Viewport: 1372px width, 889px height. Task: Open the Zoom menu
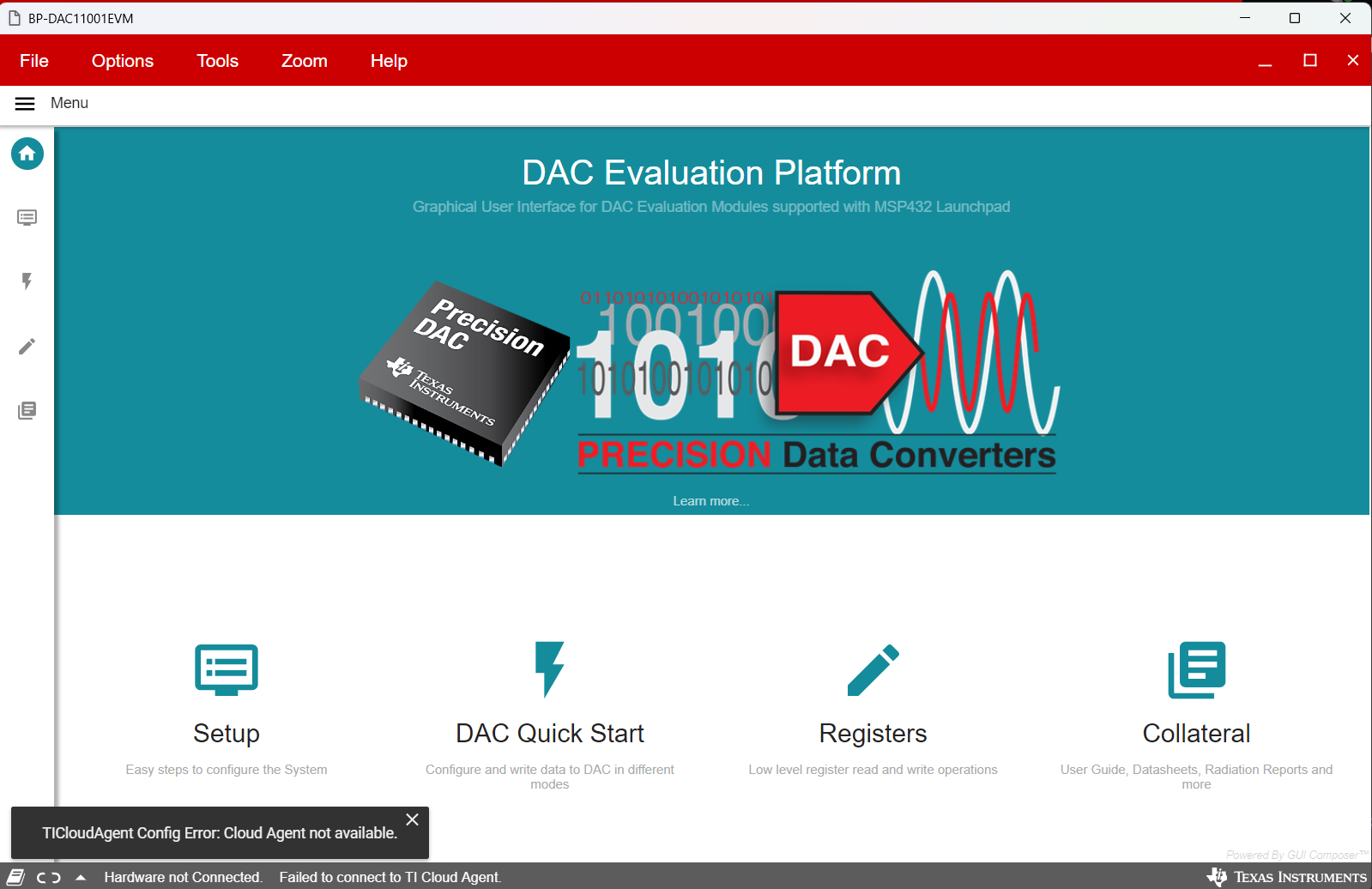305,61
